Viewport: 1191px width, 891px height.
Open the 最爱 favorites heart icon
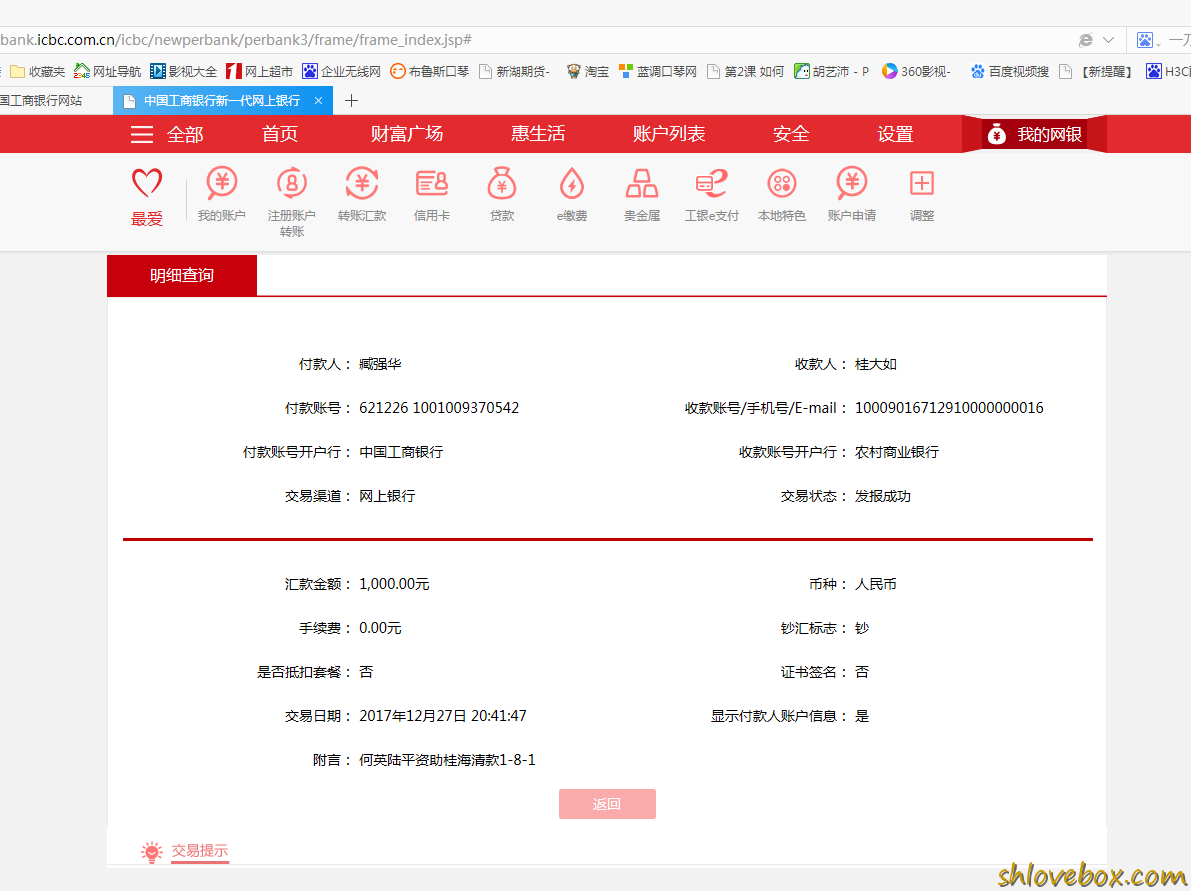(147, 184)
